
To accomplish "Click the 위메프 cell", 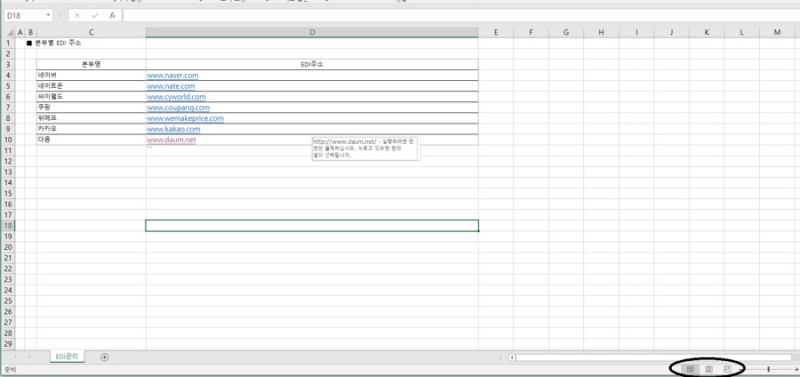I will point(91,118).
